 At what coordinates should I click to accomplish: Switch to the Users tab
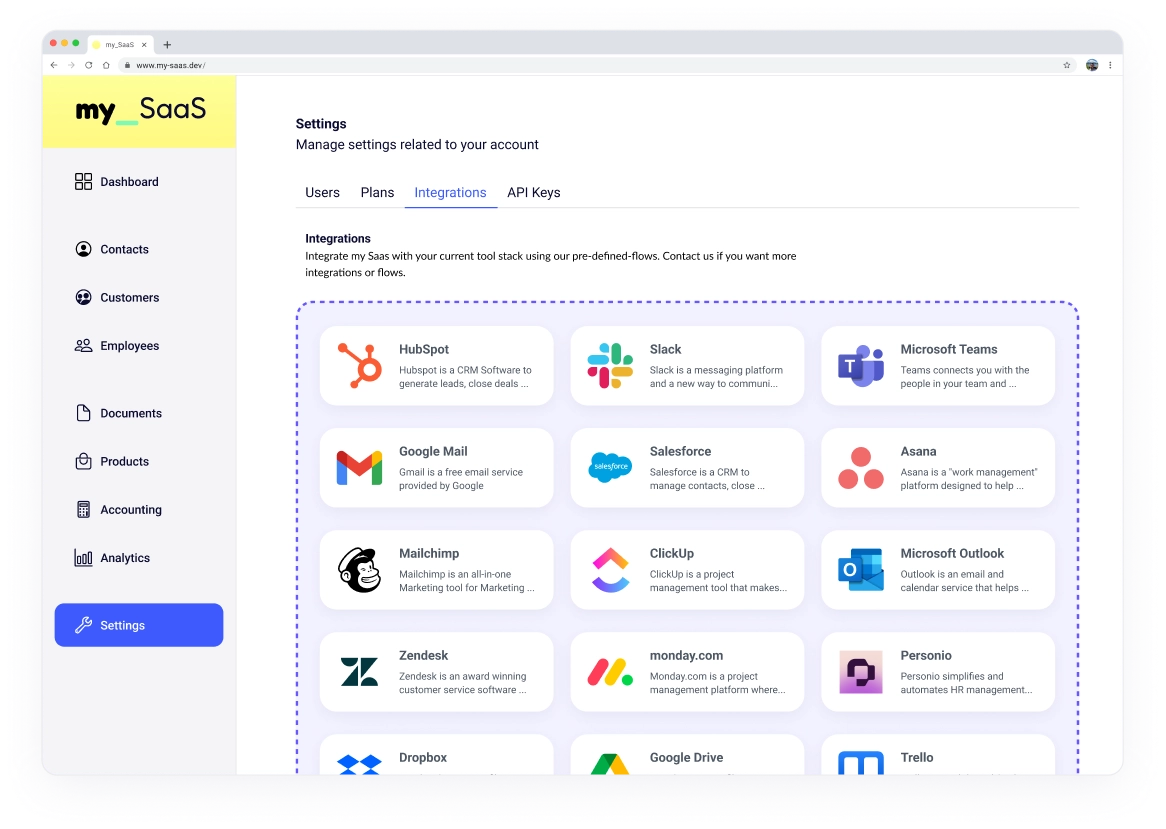(322, 192)
